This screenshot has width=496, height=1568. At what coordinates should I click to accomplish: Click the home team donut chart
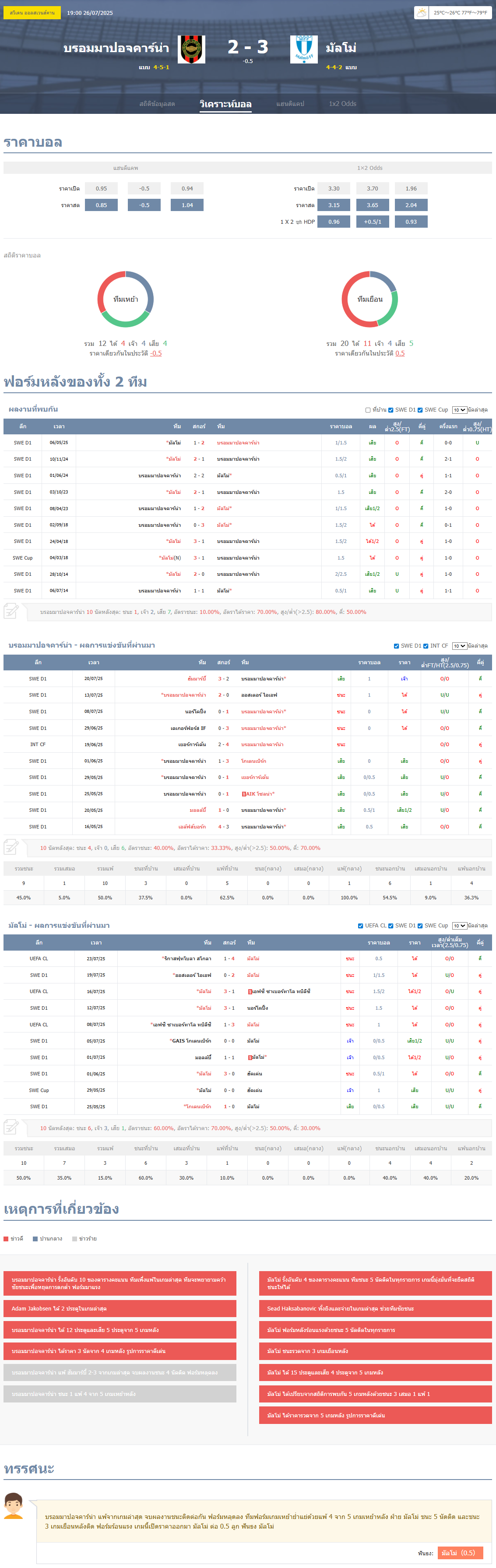(x=125, y=299)
